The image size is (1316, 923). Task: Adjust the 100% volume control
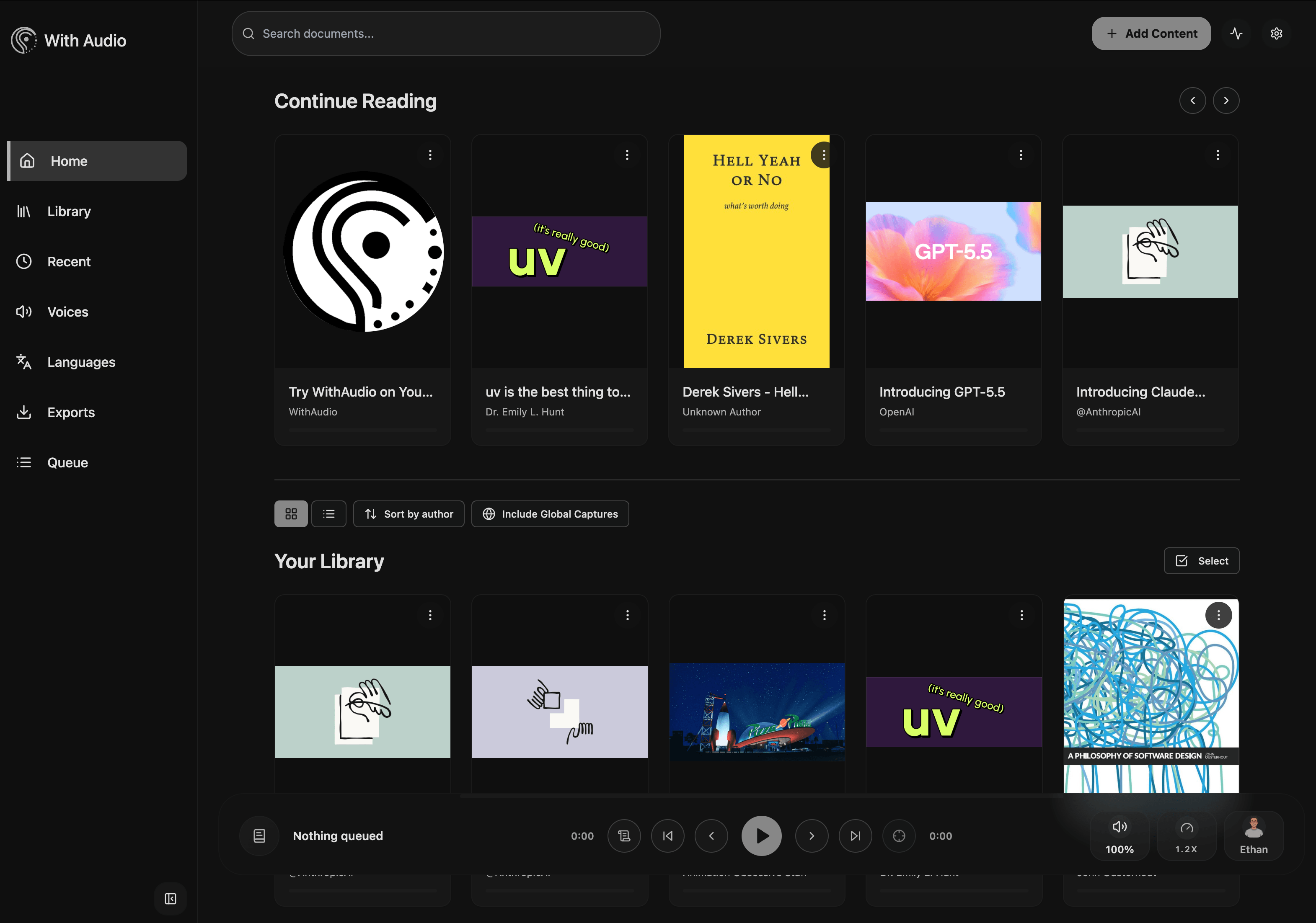pos(1120,836)
